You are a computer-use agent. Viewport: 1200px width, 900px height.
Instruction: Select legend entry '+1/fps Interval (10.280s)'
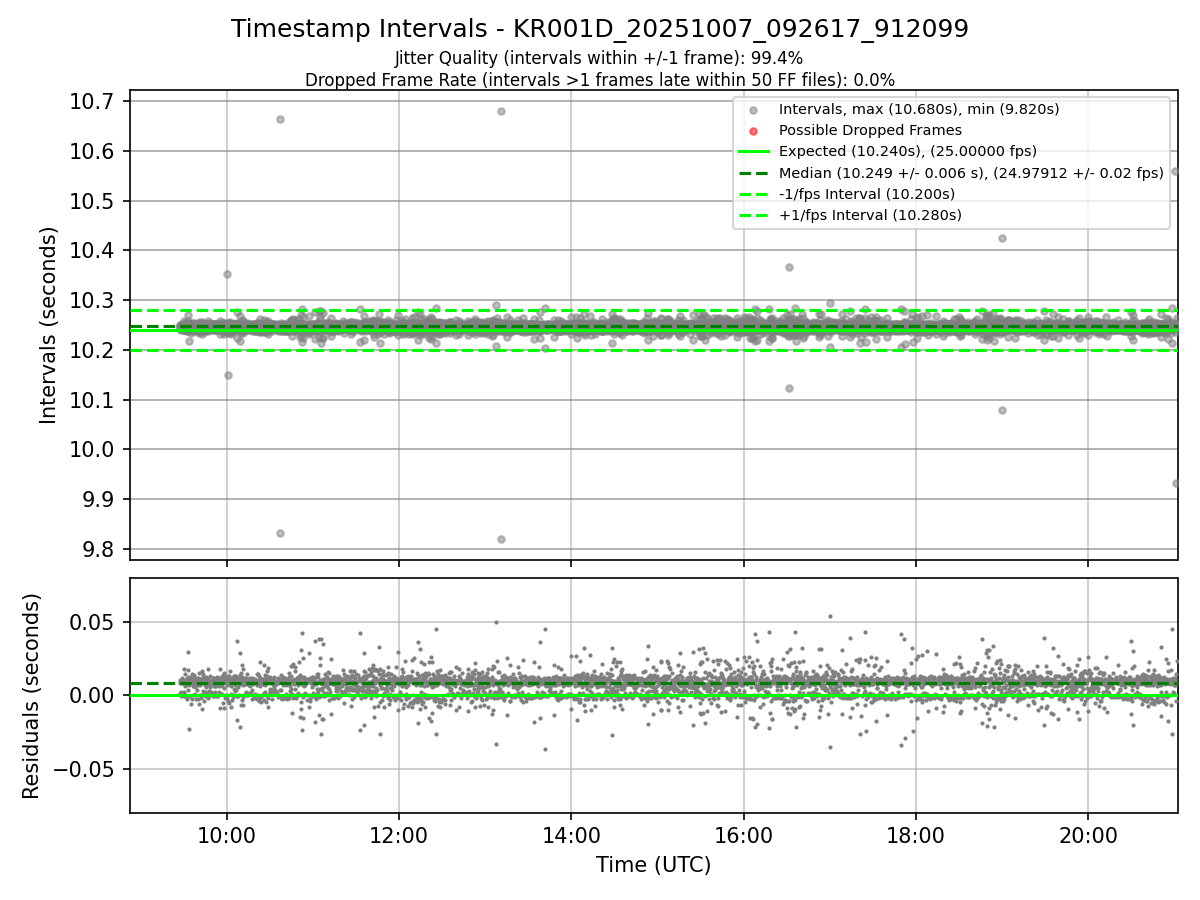pyautogui.click(x=870, y=215)
